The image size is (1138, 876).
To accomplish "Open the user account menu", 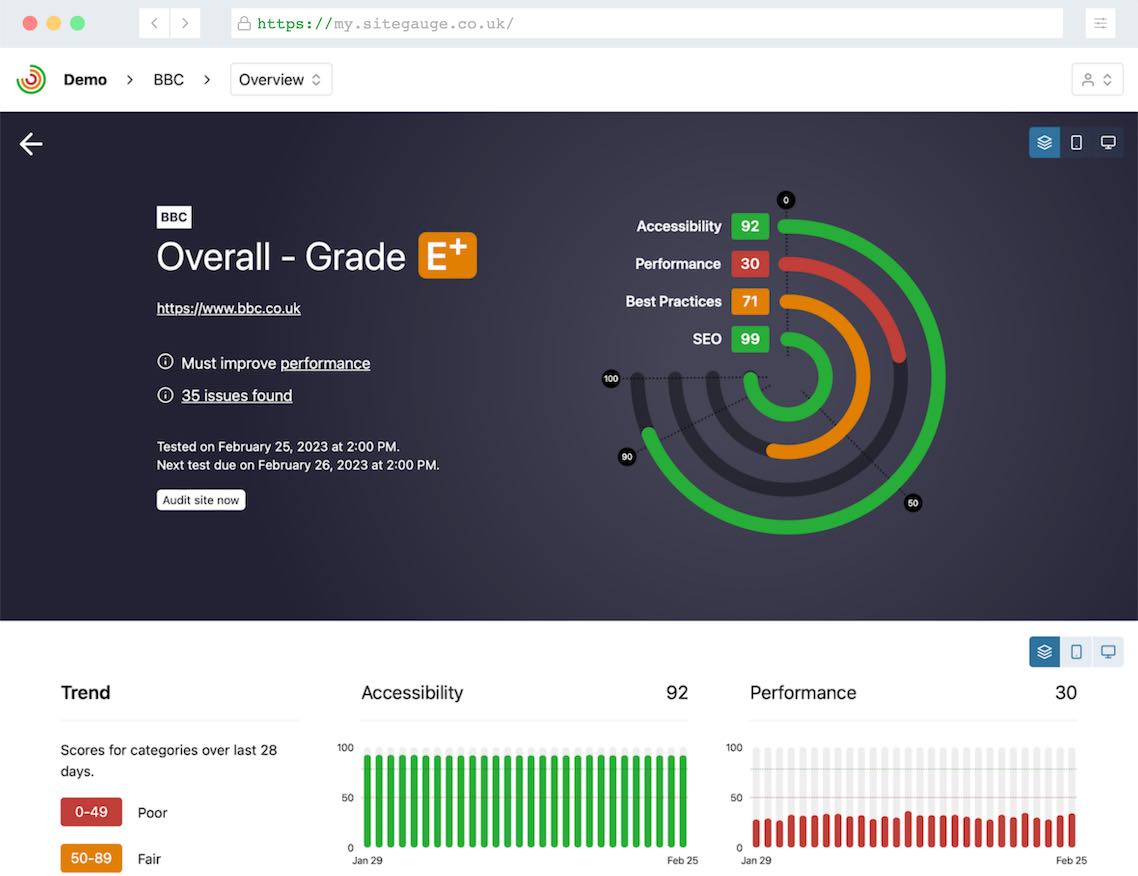I will (x=1097, y=79).
